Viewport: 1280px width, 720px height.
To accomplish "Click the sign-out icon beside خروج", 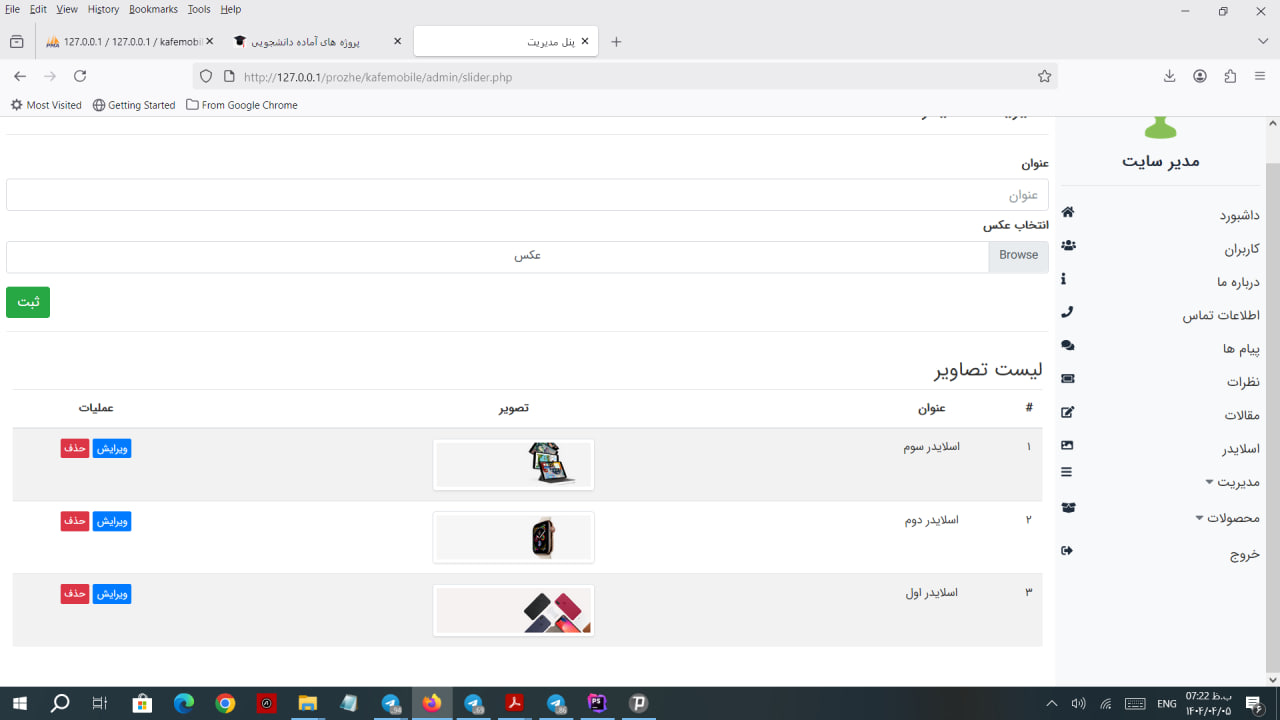I will pyautogui.click(x=1067, y=551).
